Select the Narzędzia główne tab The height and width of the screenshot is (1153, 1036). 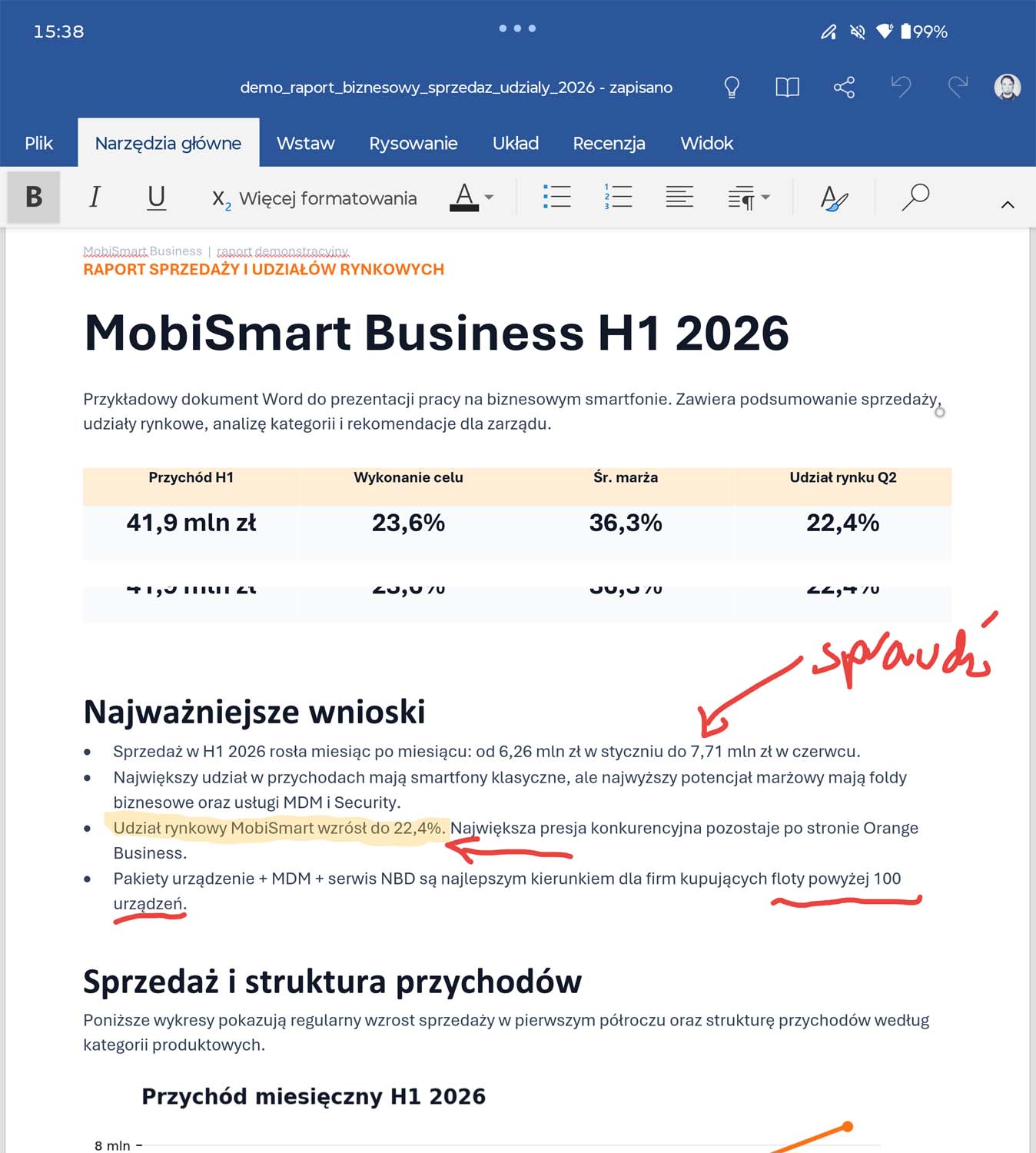click(x=168, y=143)
